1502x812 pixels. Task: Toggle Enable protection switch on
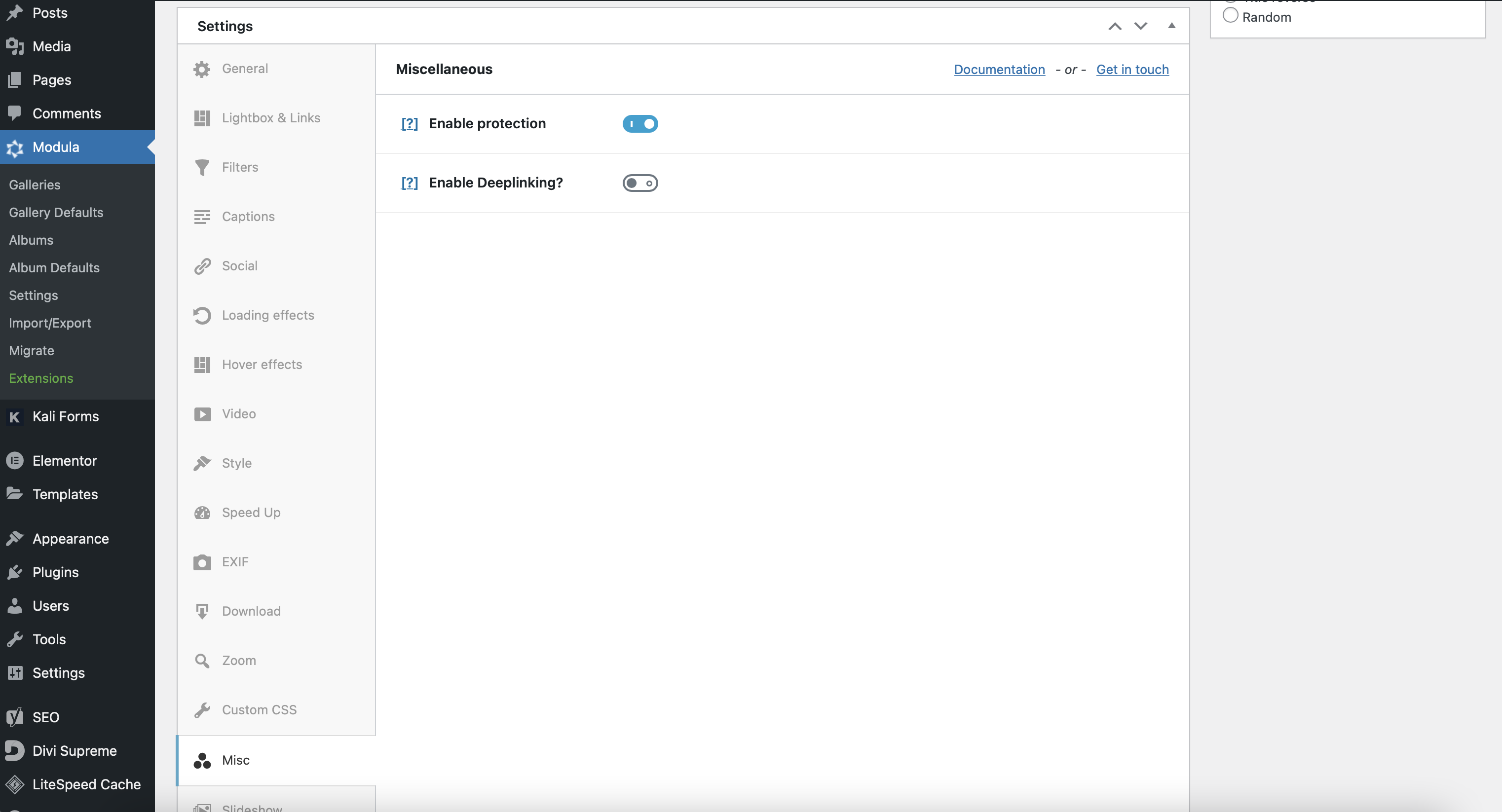click(641, 124)
